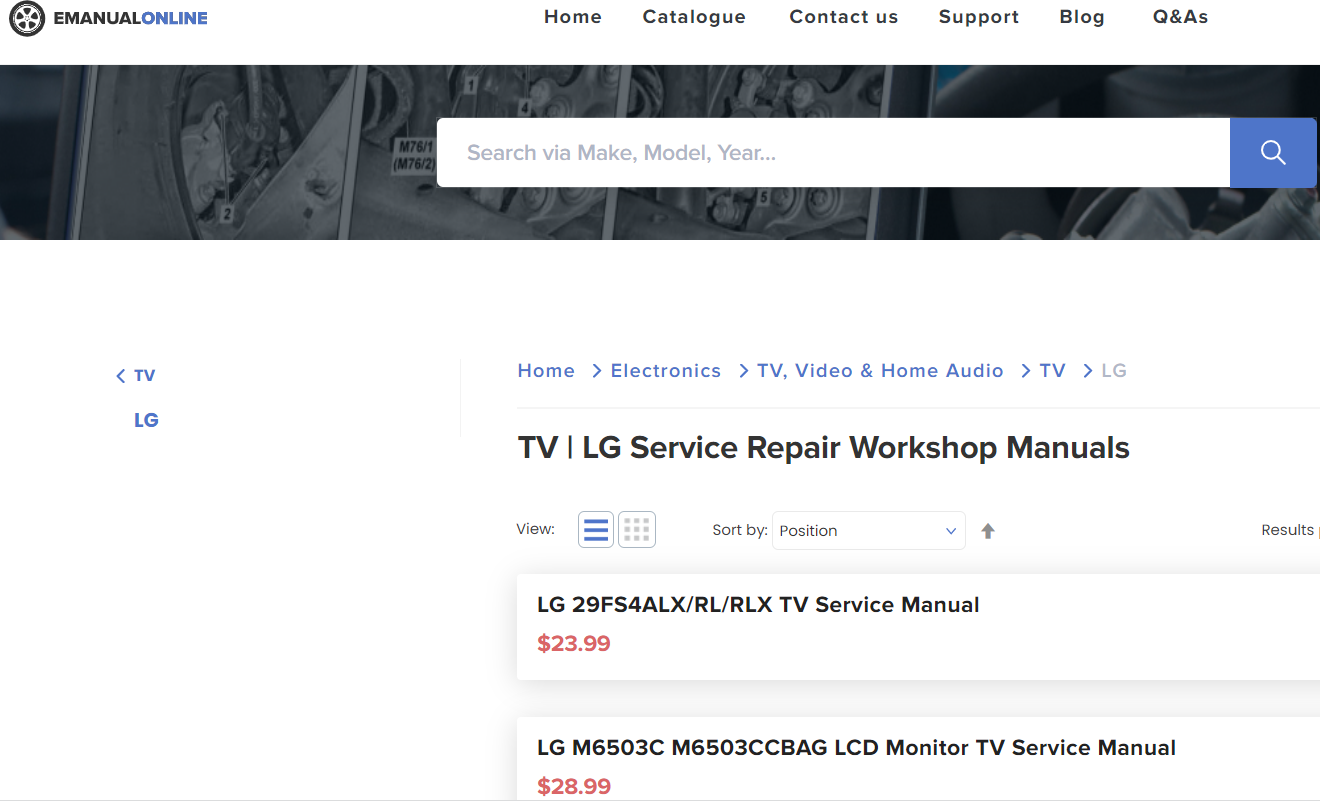Click the Home breadcrumb link
1320x804 pixels.
[546, 371]
